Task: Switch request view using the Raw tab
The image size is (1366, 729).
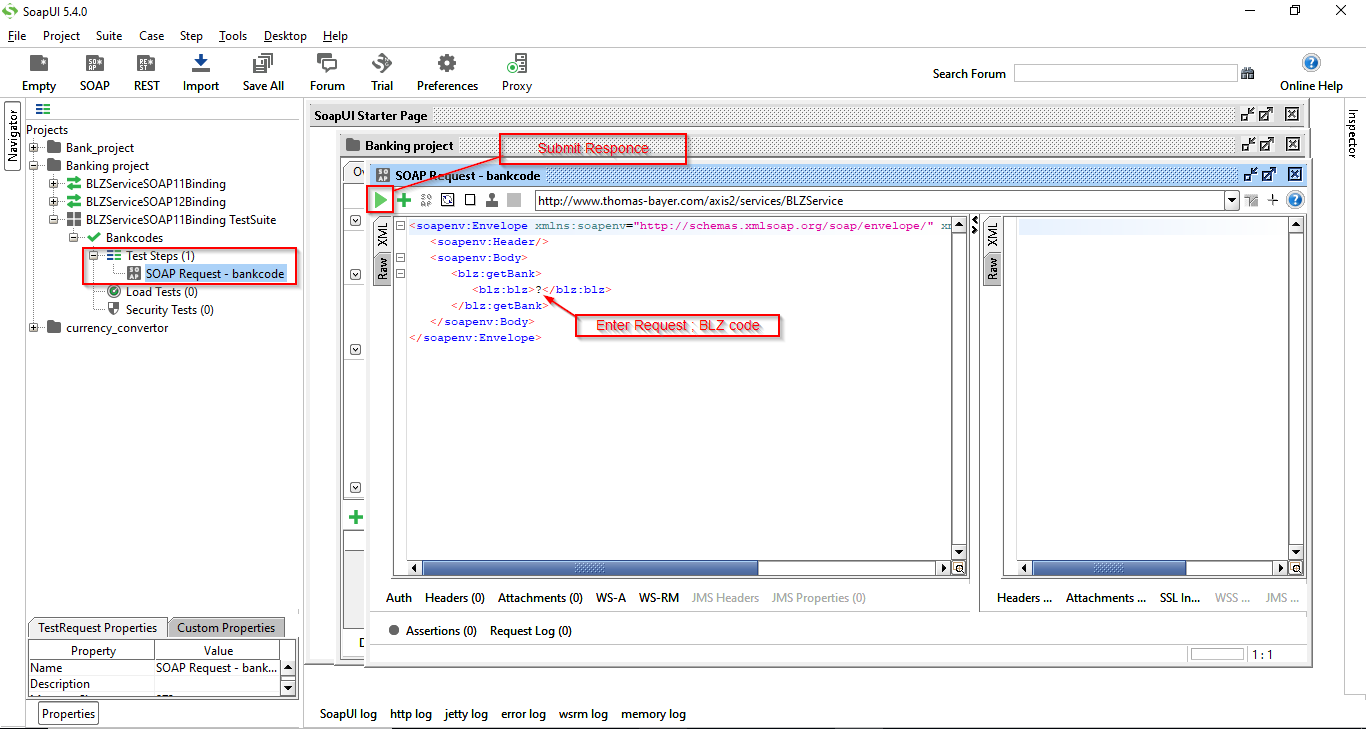Action: [x=382, y=268]
